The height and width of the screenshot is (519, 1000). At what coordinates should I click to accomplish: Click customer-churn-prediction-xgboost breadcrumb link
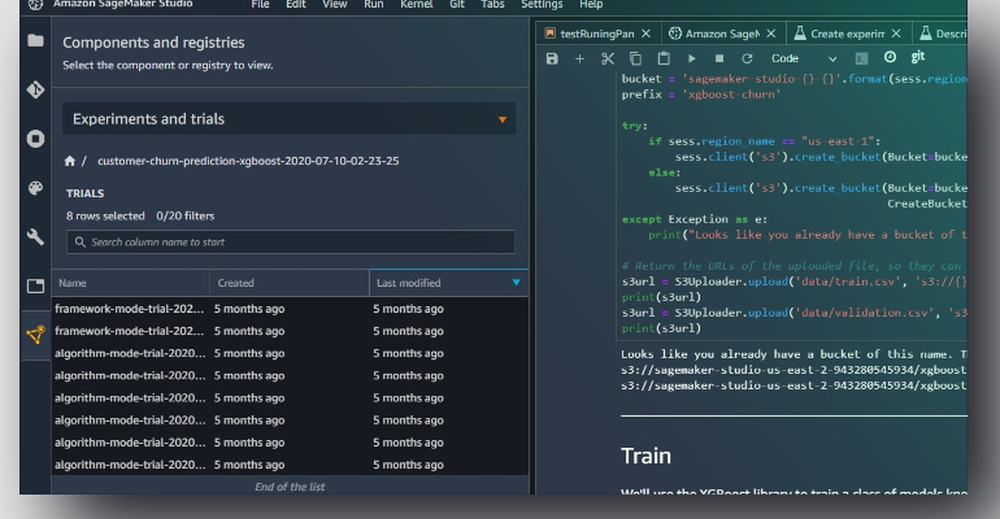coord(248,161)
